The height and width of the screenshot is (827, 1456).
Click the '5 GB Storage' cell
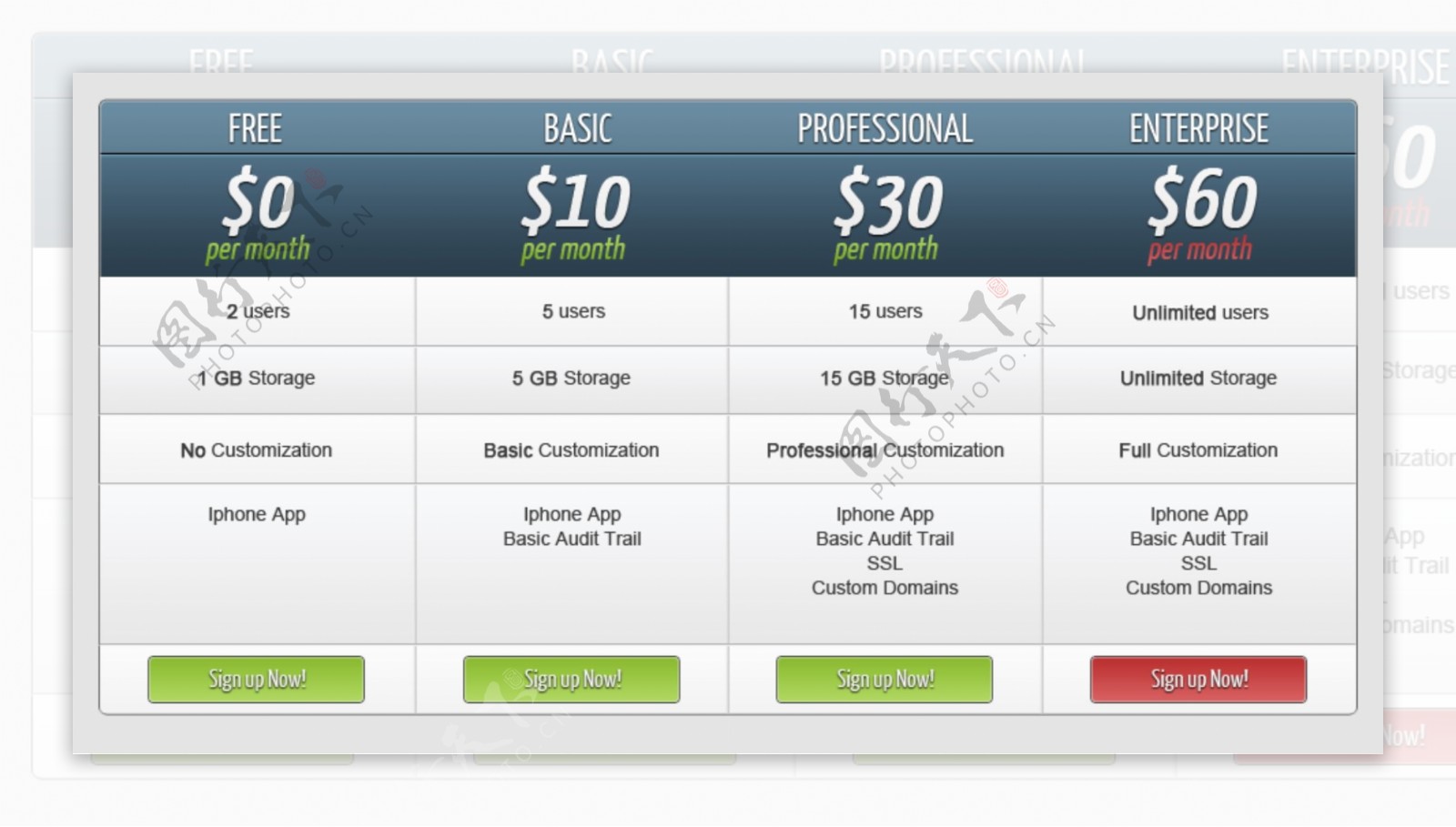coord(571,378)
